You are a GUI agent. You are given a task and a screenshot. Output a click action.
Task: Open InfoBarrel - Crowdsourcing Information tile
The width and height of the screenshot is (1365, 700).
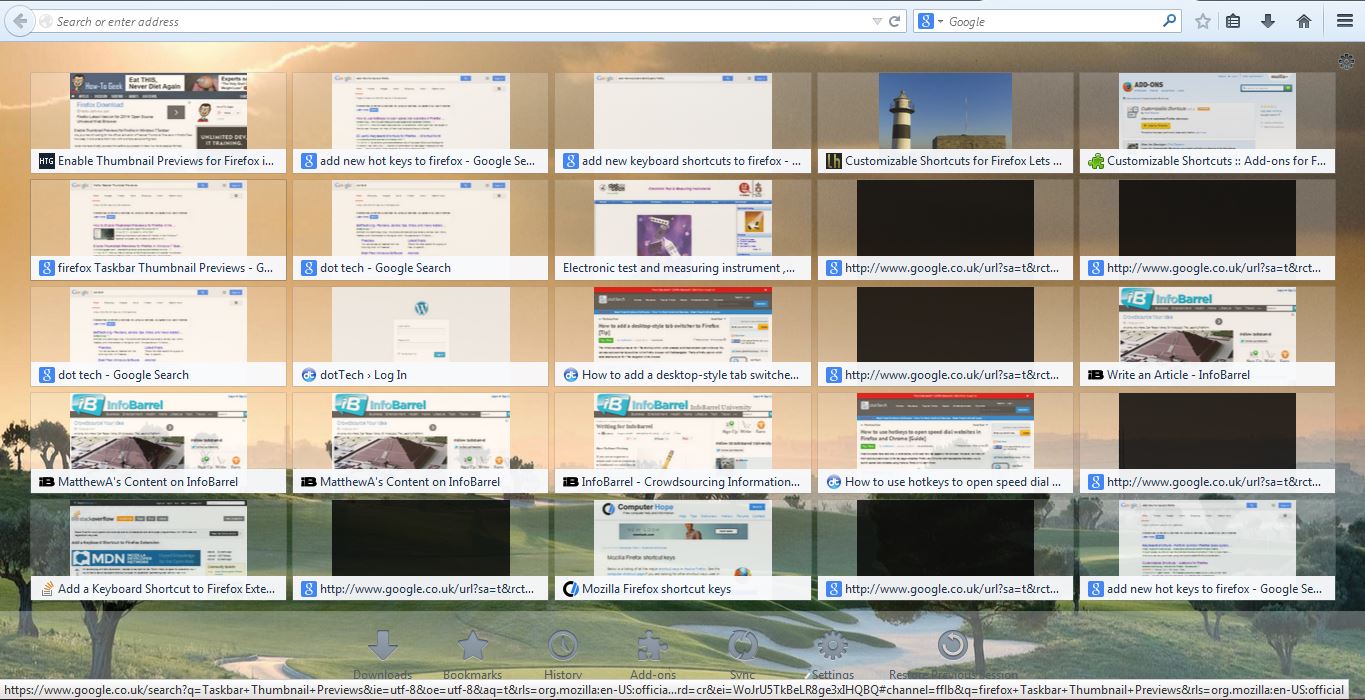click(x=683, y=444)
